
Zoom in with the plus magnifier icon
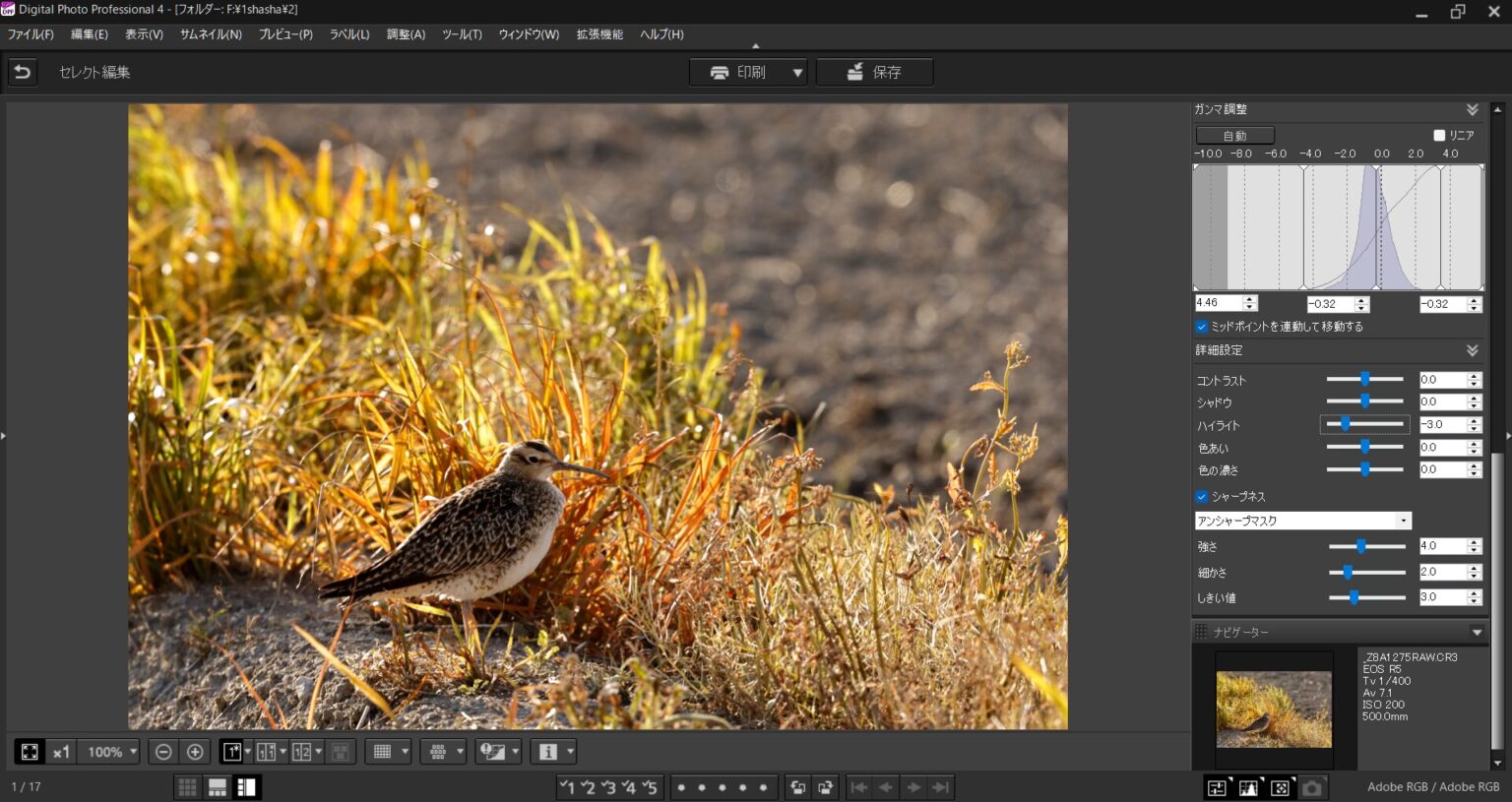[195, 752]
